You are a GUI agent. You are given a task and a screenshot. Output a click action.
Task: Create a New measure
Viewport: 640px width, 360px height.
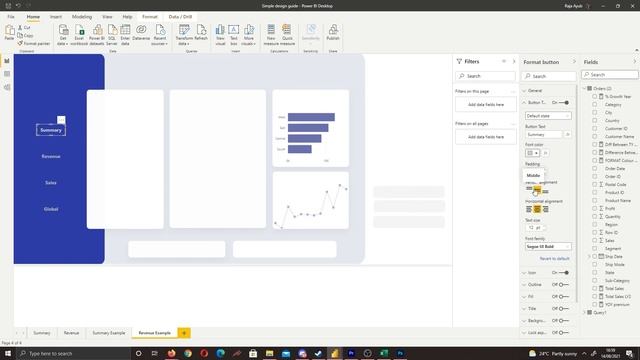271,35
